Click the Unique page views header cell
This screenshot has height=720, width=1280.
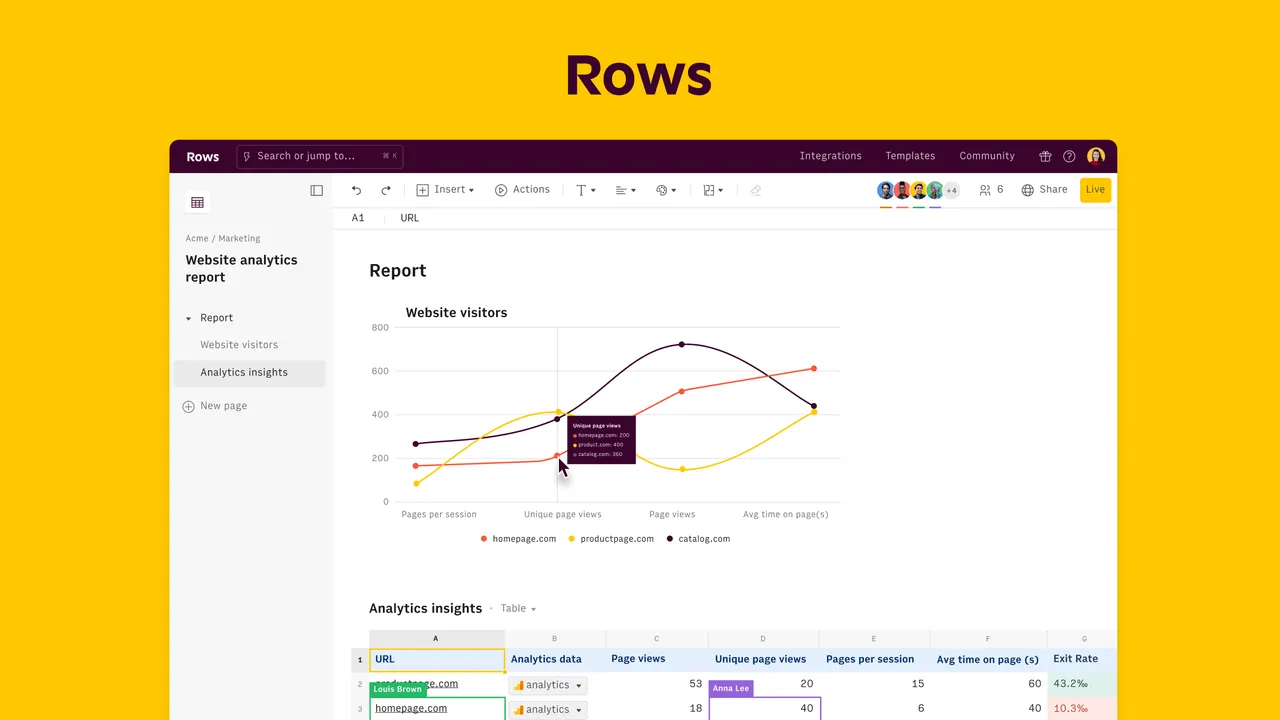pos(763,660)
